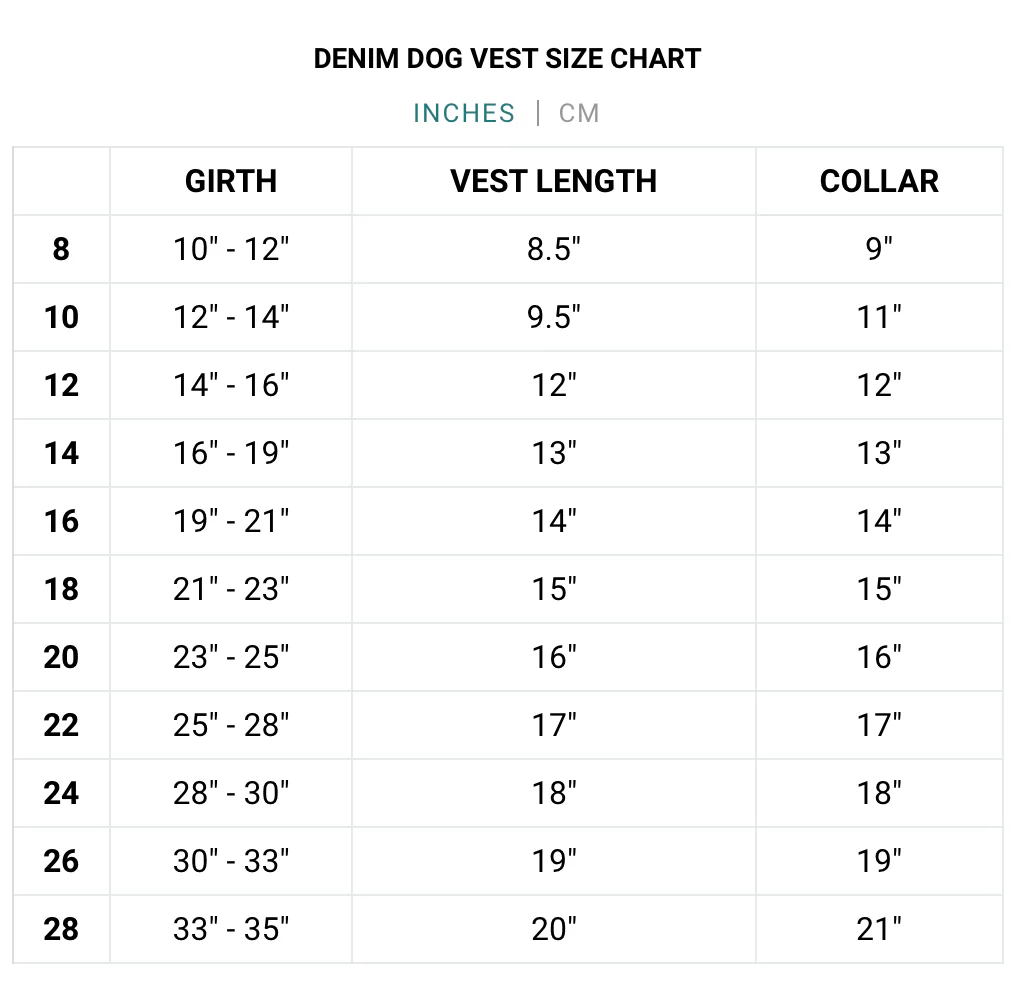Viewport: 1026px width, 984px height.
Task: Click the 16" - 19" girth cell
Action: click(231, 453)
